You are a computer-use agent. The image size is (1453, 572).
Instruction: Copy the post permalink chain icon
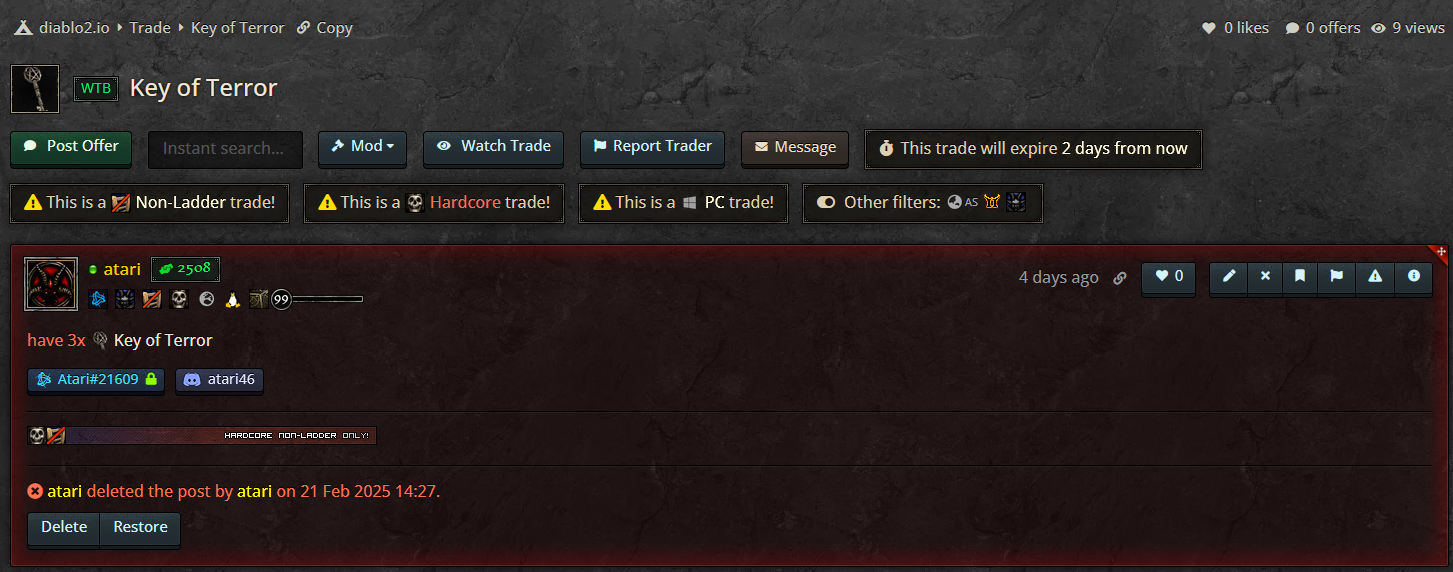(x=1120, y=278)
